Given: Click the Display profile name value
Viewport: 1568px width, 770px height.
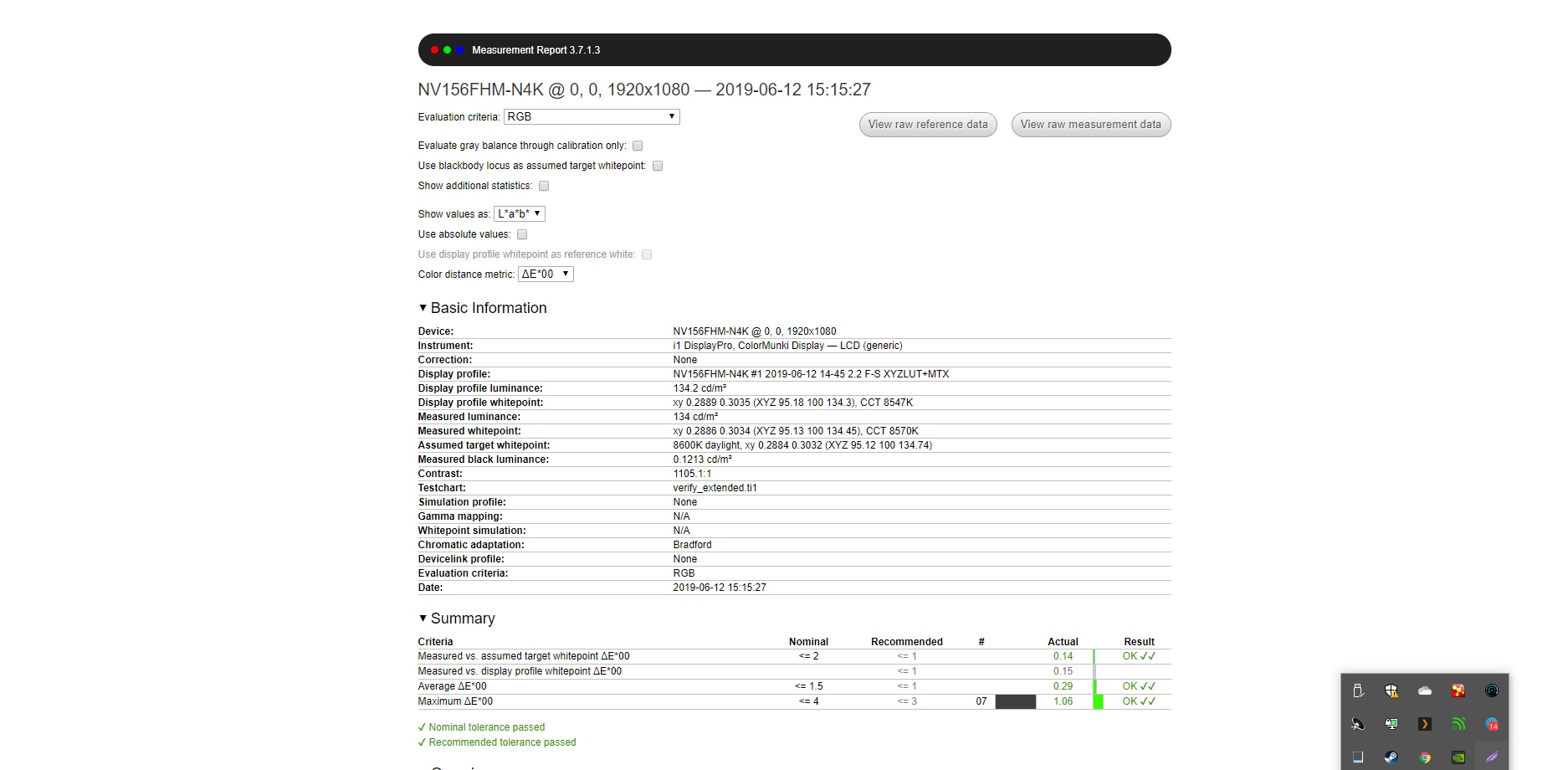Looking at the screenshot, I should coord(811,374).
